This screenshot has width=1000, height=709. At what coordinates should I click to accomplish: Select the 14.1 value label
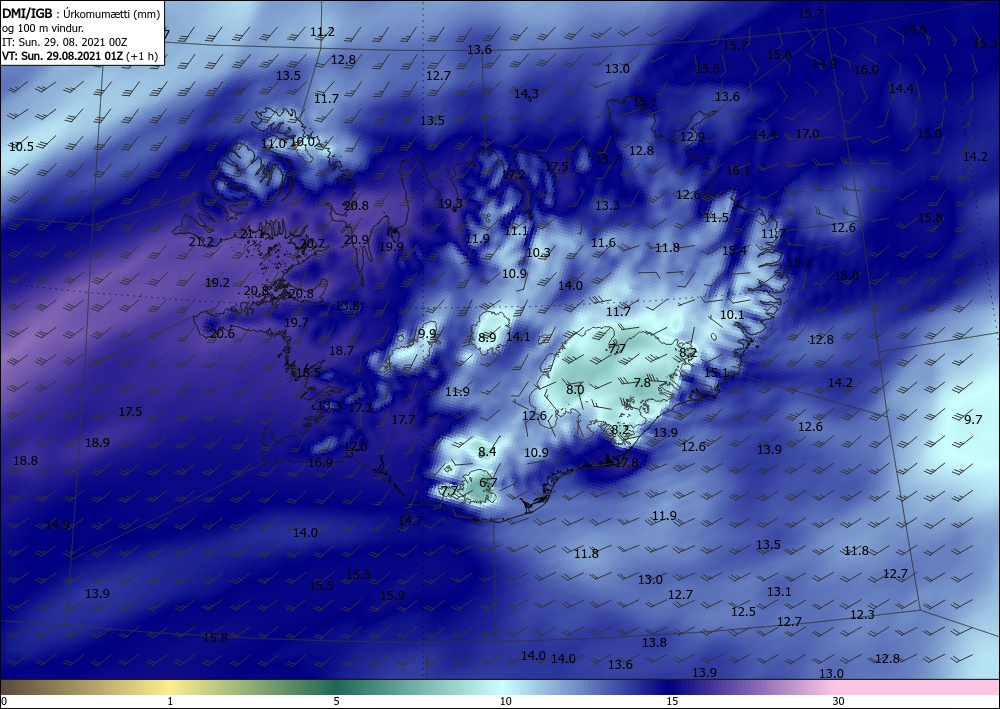[518, 337]
